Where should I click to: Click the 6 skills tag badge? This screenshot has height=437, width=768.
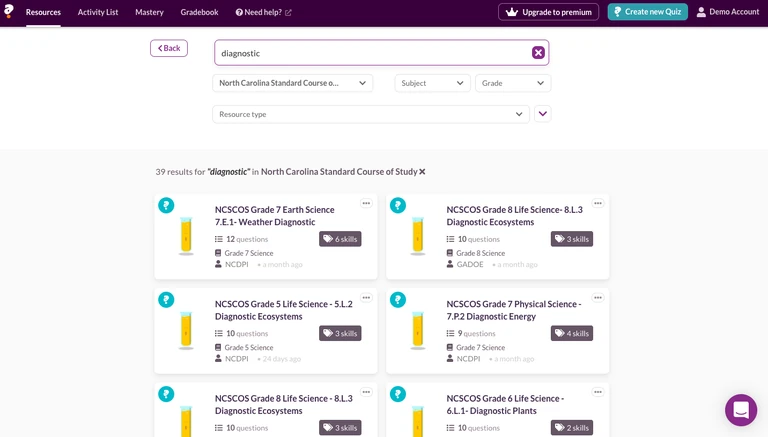click(341, 239)
